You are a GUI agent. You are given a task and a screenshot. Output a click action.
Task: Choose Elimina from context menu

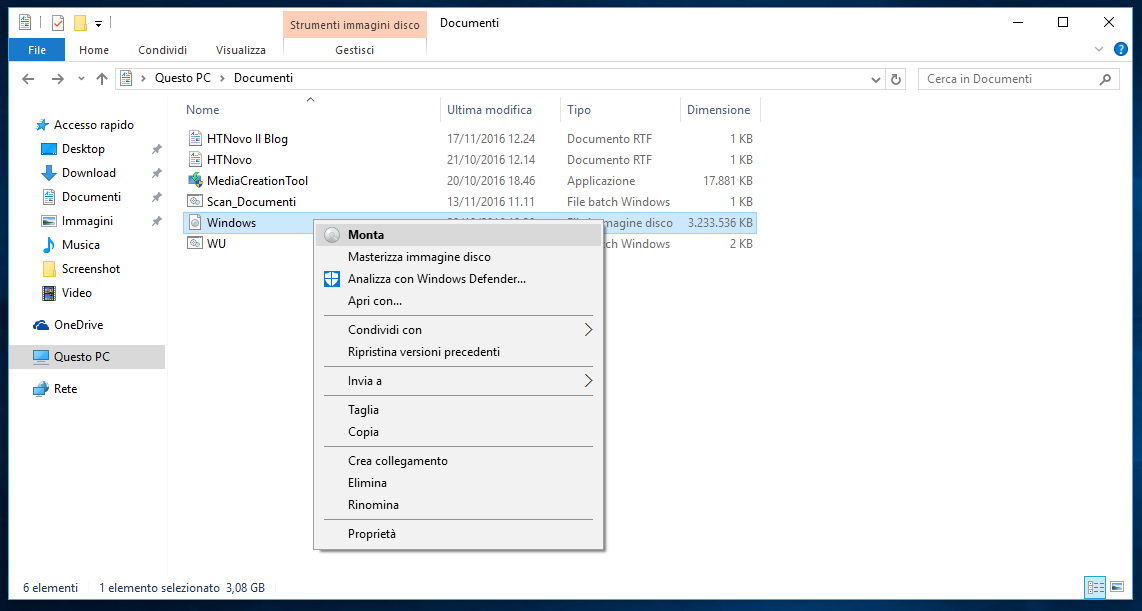[x=458, y=483]
